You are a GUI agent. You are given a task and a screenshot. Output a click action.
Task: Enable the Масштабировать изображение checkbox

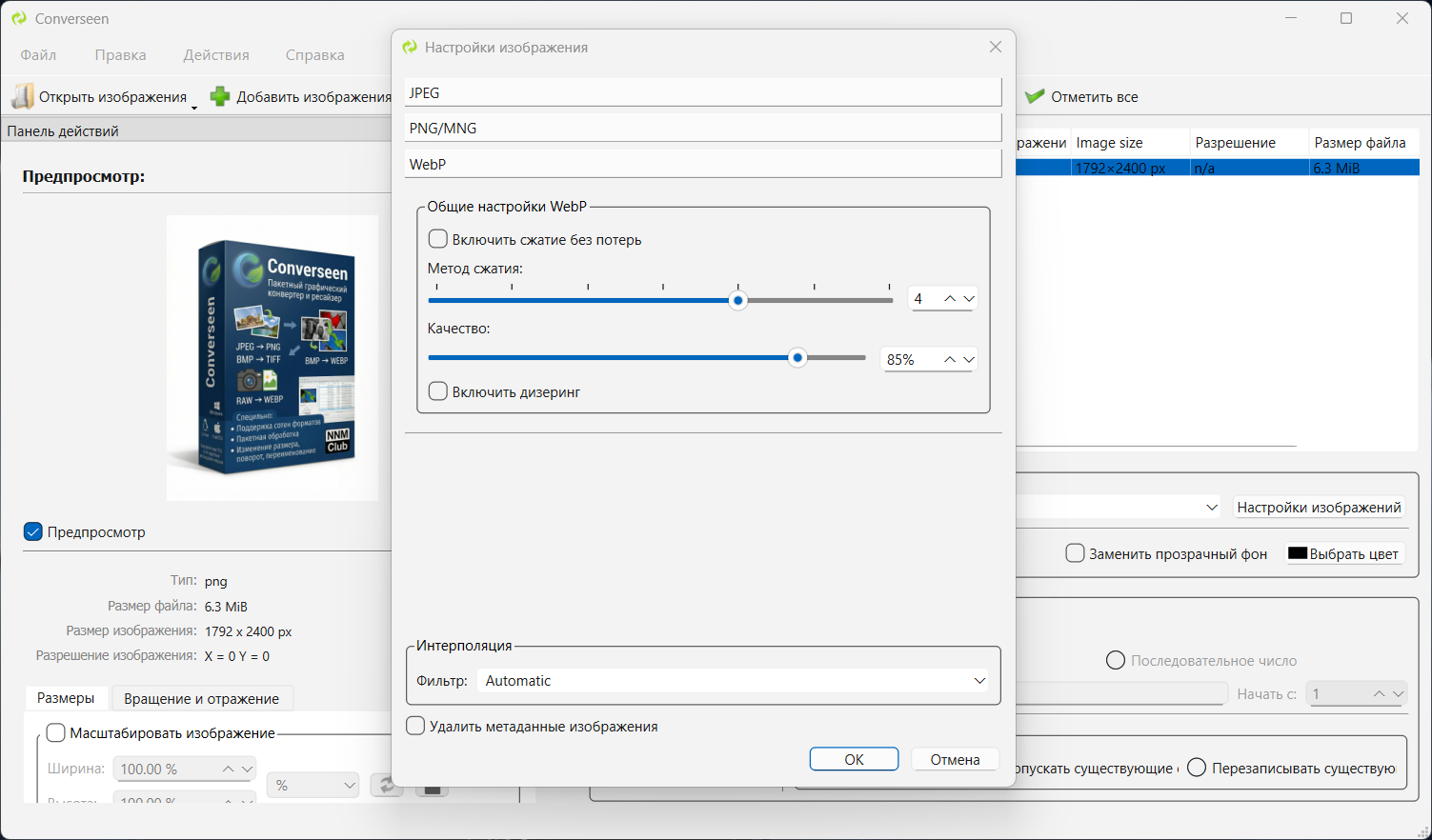coord(56,732)
